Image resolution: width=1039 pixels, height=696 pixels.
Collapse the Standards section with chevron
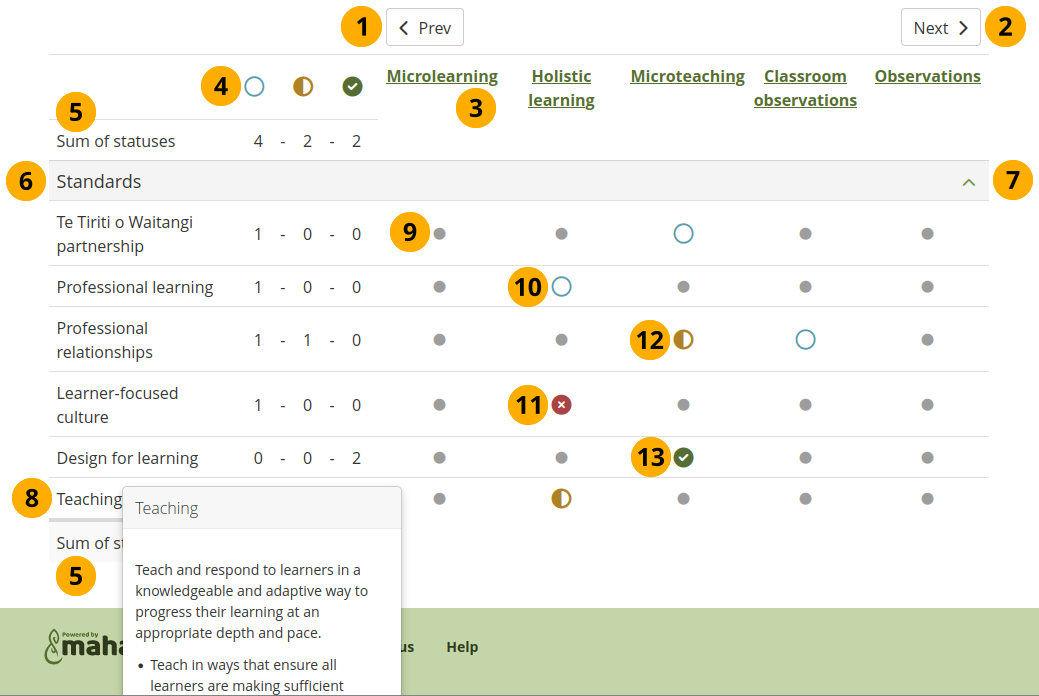point(967,182)
